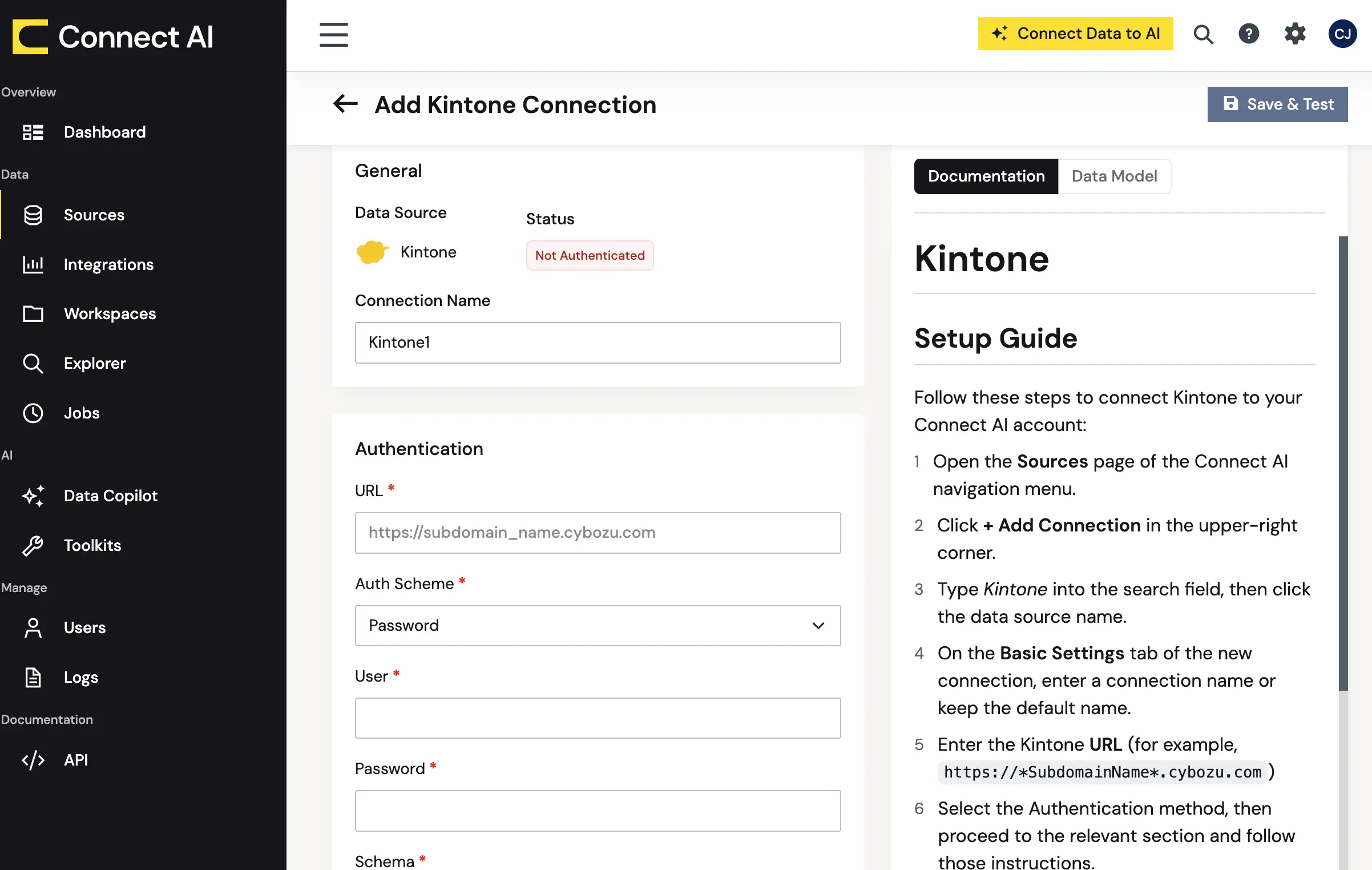Click the API code brackets icon
1372x870 pixels.
pos(33,760)
